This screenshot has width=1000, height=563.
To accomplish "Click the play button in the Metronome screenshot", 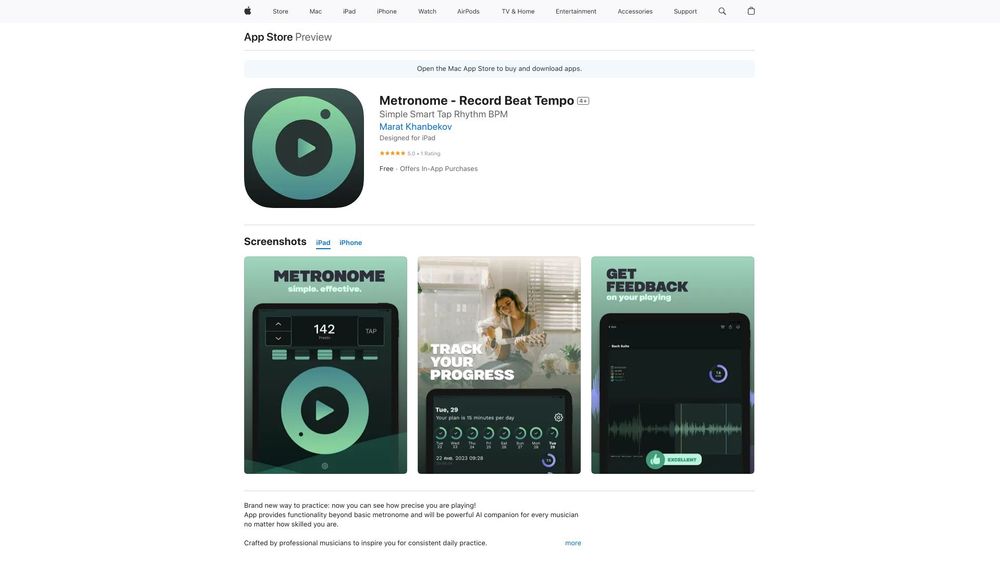I will (x=325, y=411).
